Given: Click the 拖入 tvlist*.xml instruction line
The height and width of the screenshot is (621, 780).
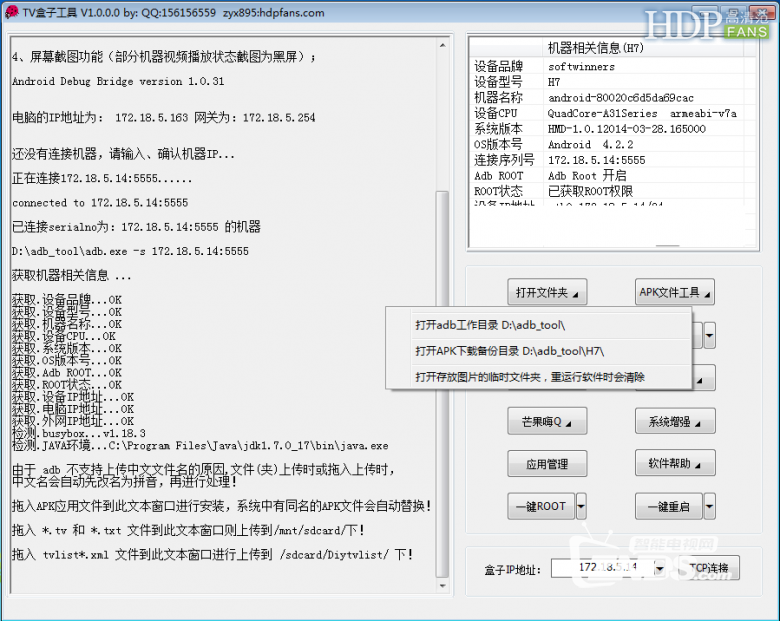Looking at the screenshot, I should click(x=212, y=554).
